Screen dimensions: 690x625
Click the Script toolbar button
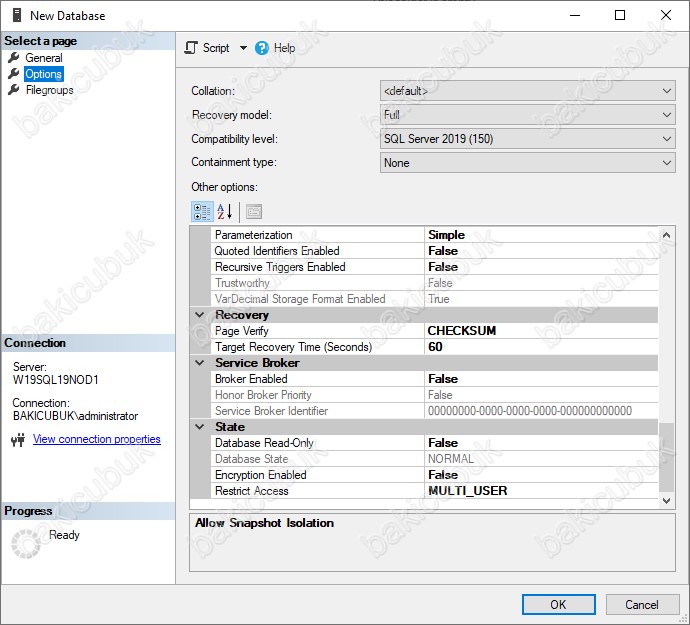point(207,48)
